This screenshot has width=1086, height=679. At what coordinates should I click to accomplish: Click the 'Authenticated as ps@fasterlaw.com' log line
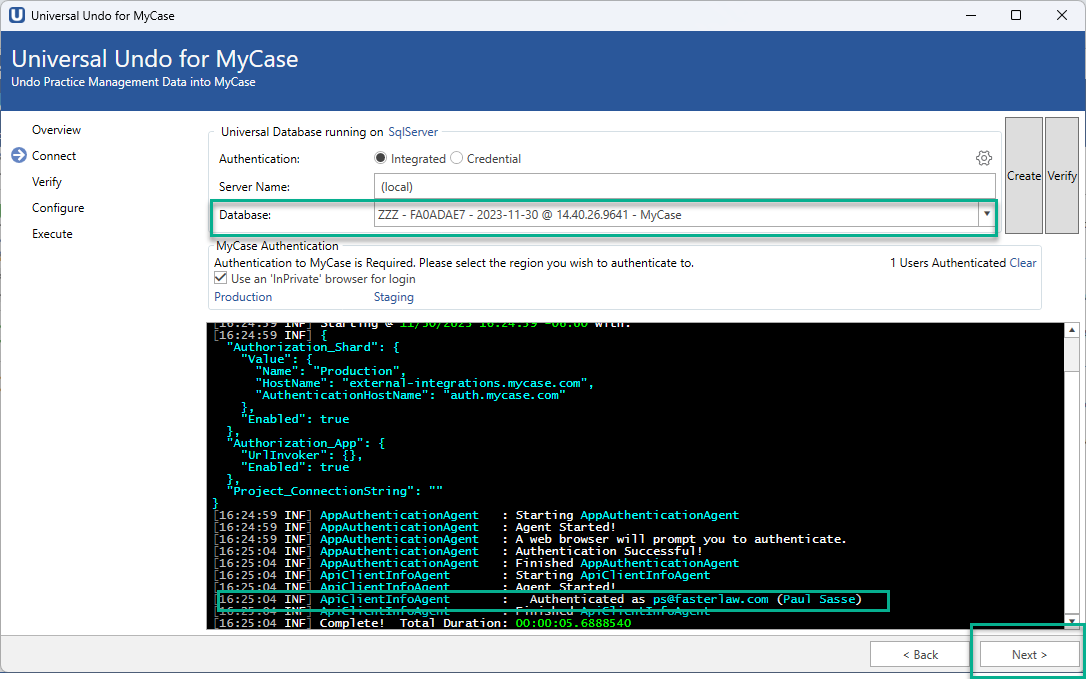[538, 599]
